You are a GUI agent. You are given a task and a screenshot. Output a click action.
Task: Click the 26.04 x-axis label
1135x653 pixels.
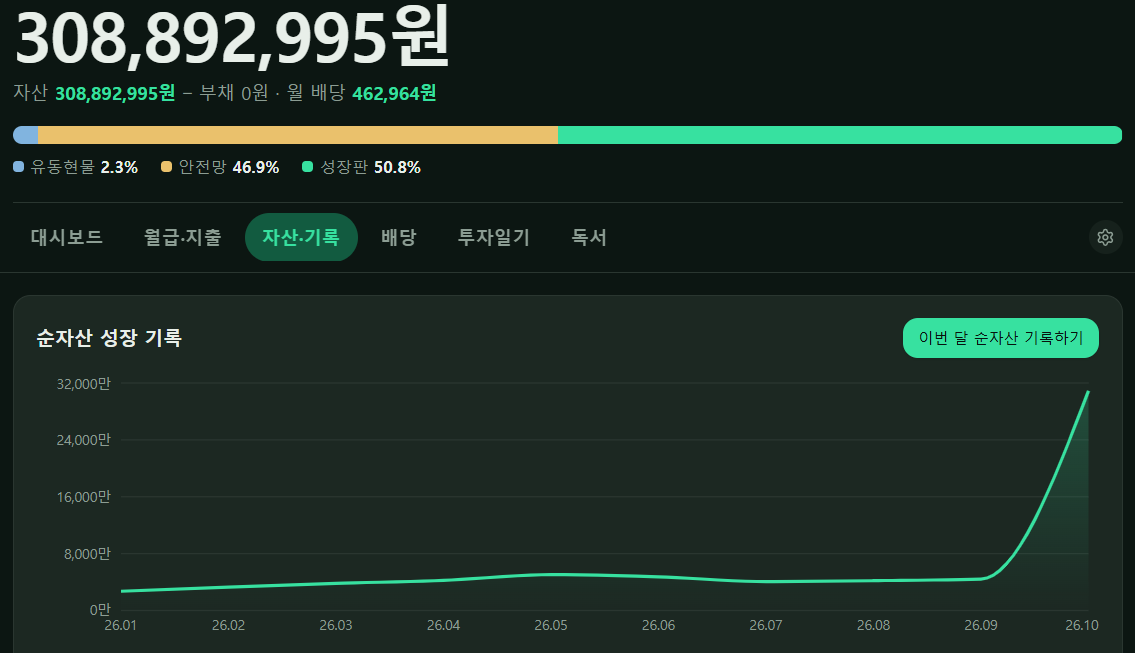tap(444, 625)
